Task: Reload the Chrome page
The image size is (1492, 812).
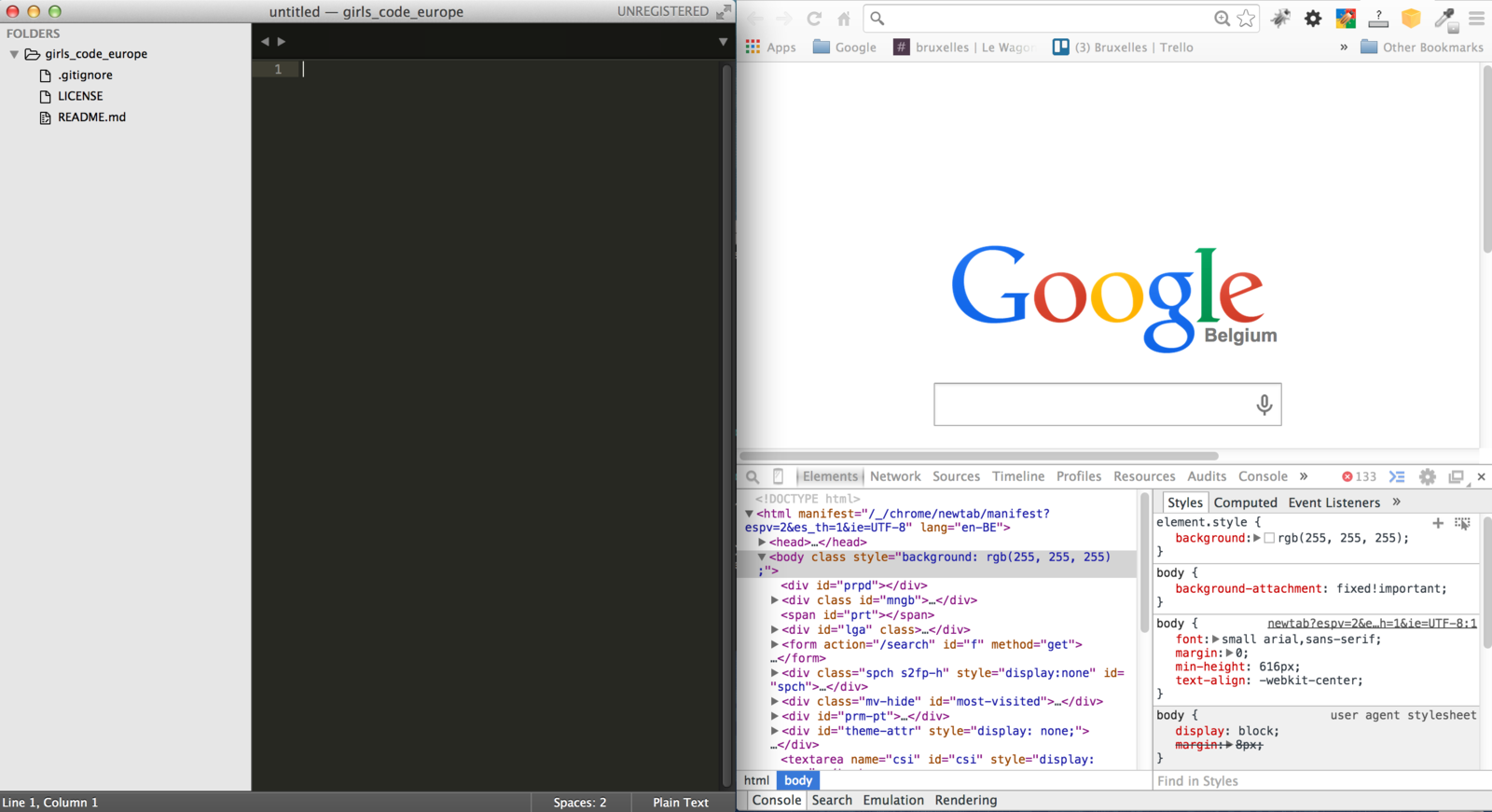Action: click(x=814, y=19)
